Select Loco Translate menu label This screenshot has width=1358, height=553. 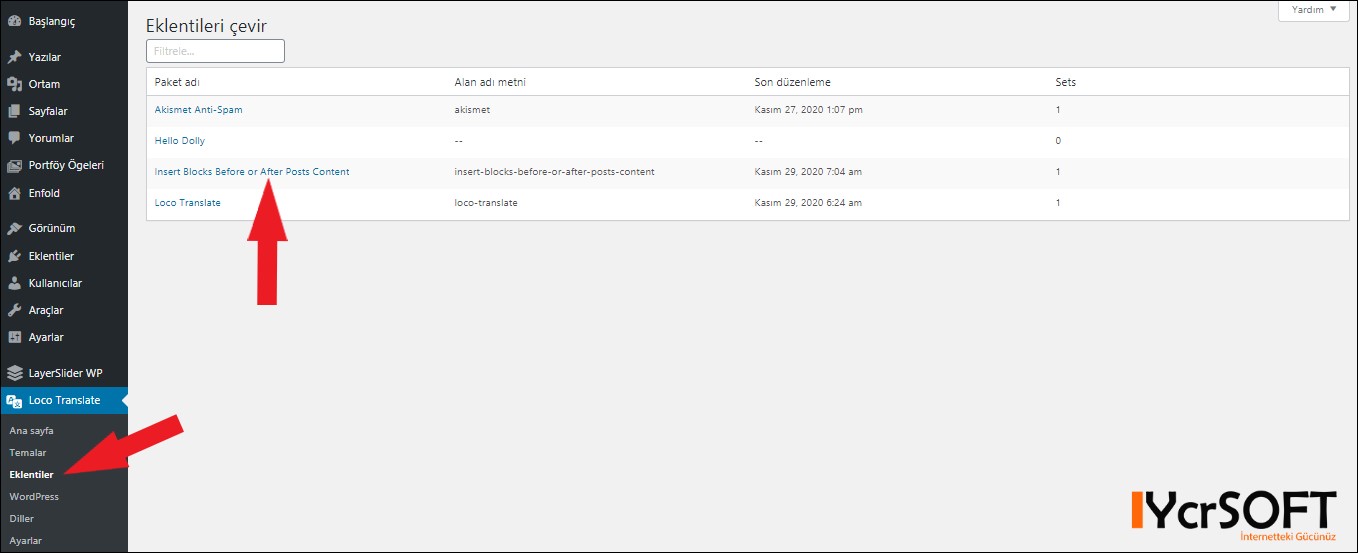[x=65, y=400]
